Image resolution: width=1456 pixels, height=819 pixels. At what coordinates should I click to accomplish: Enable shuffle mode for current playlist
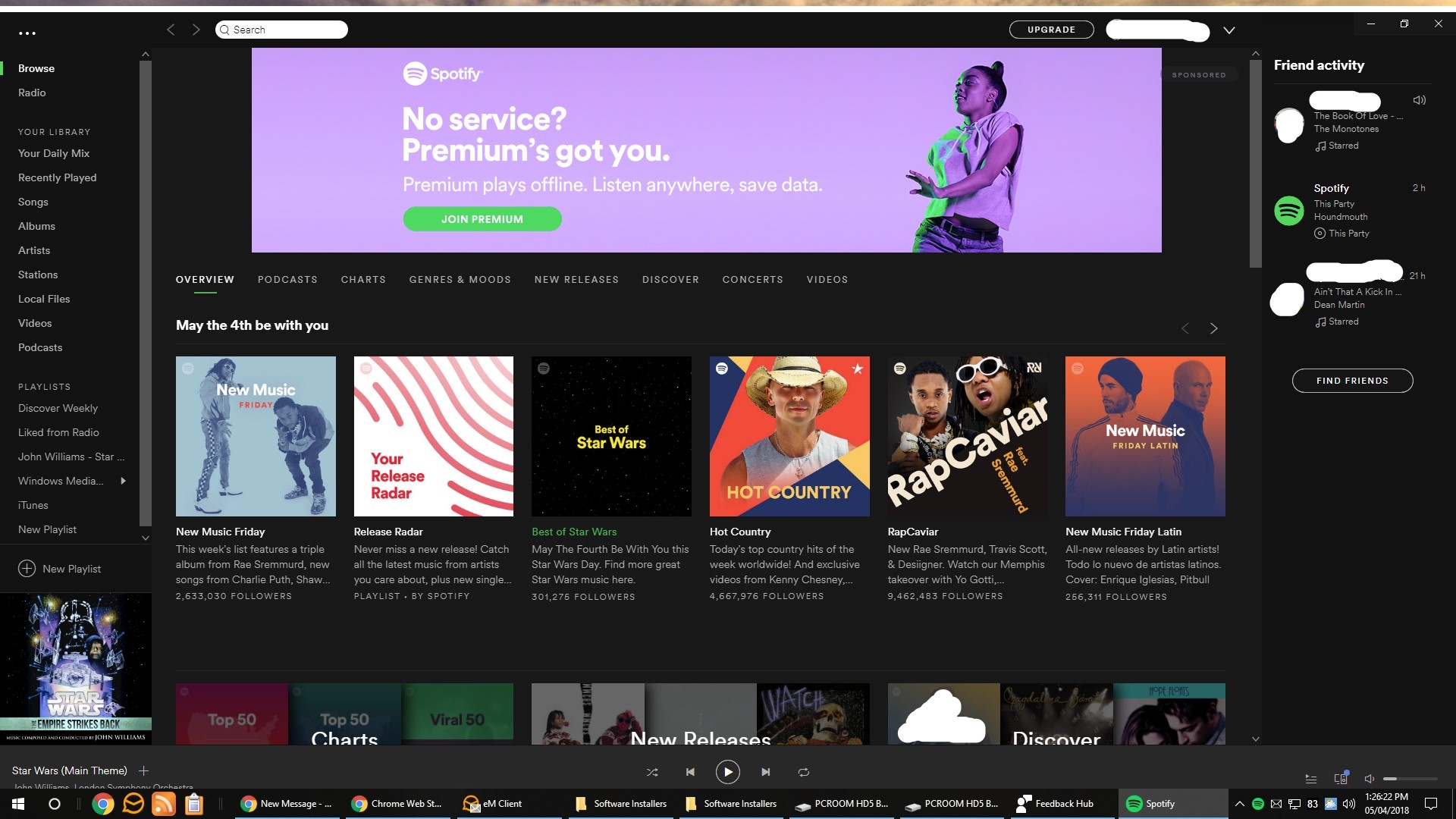652,771
